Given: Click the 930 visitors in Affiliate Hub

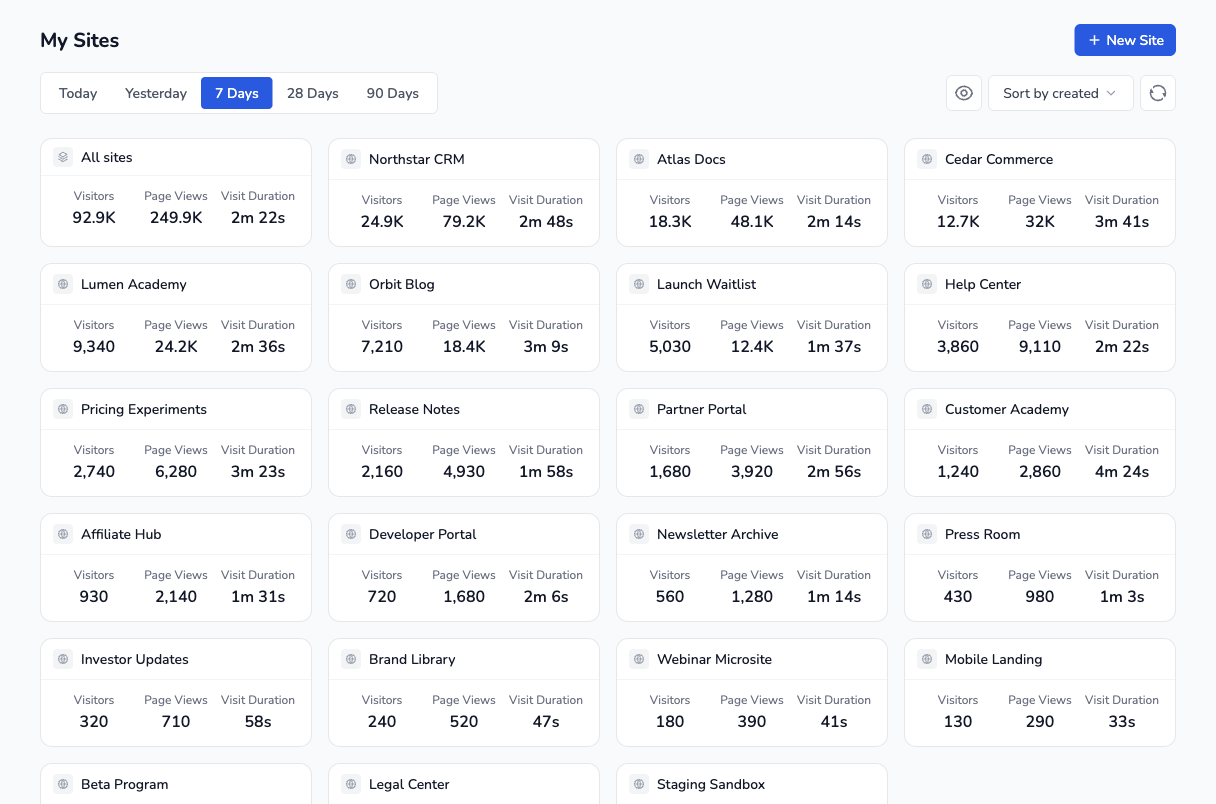Looking at the screenshot, I should 94,596.
